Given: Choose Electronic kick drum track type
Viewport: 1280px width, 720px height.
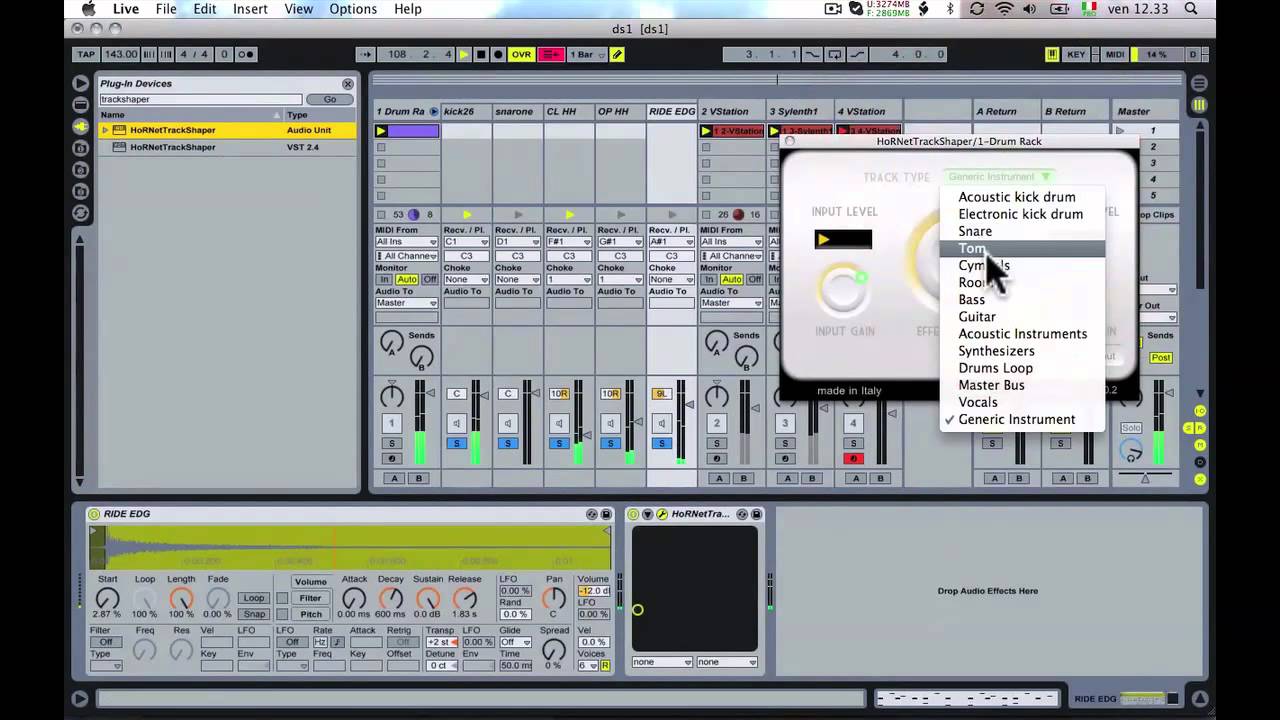Looking at the screenshot, I should [x=1022, y=214].
